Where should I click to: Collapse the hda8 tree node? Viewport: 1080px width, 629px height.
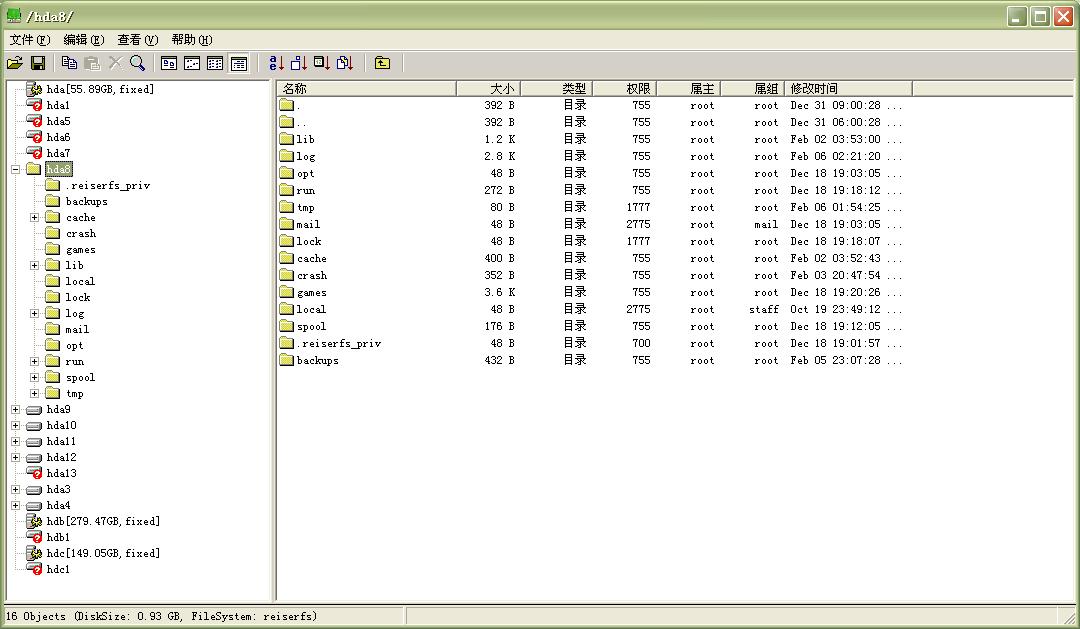point(16,169)
